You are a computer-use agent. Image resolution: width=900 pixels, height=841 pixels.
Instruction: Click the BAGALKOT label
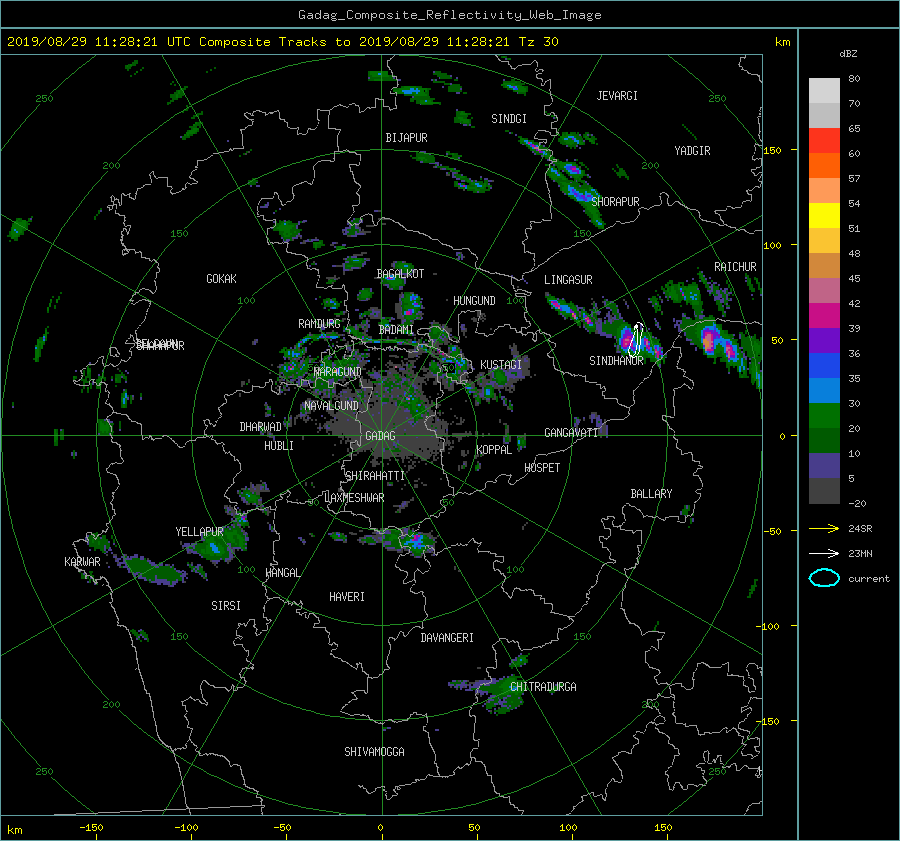pyautogui.click(x=400, y=274)
